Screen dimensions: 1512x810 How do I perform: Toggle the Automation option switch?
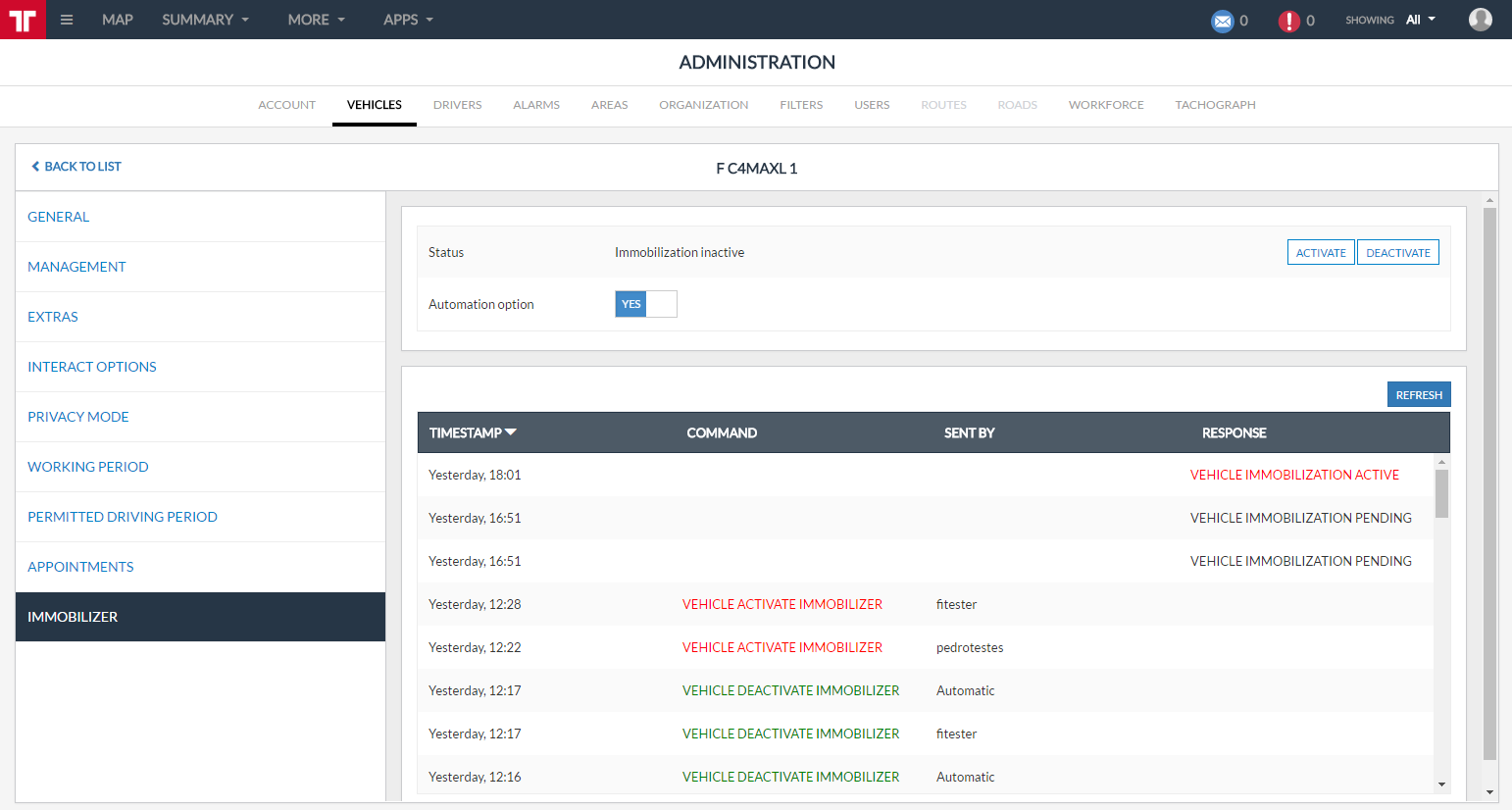click(645, 304)
